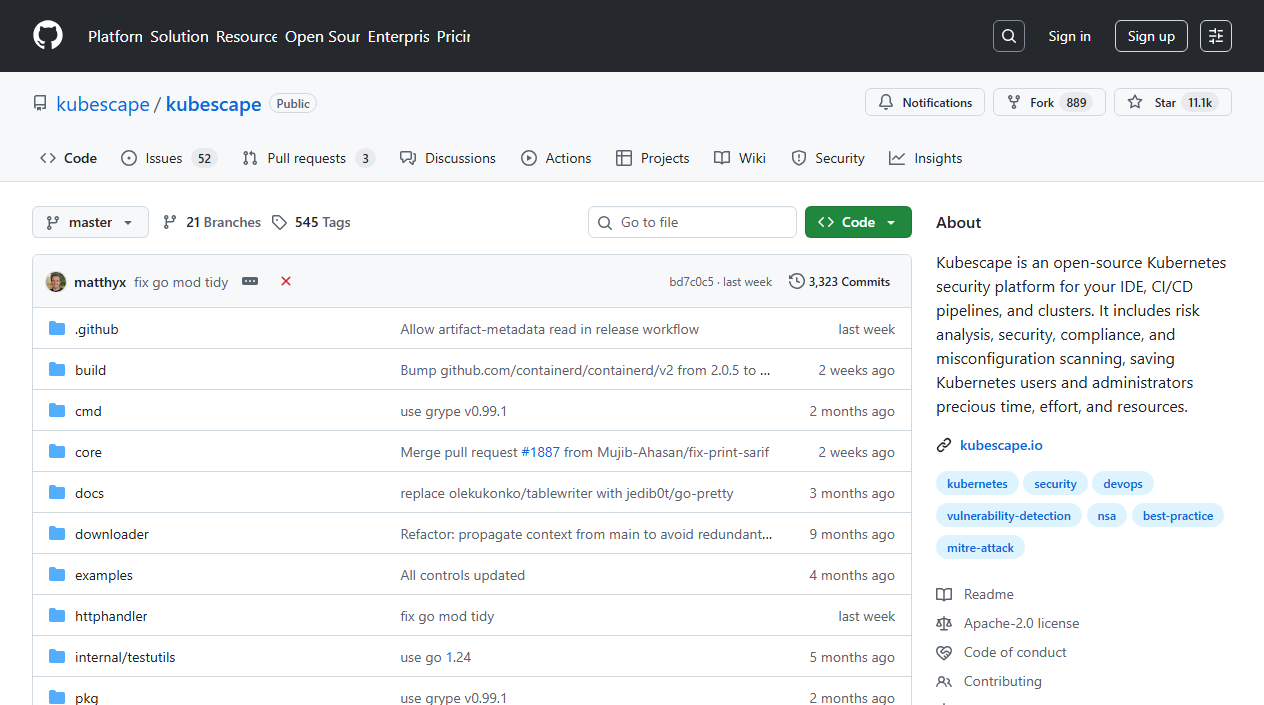Open the Pull requests tab
The width and height of the screenshot is (1264, 705).
point(309,158)
